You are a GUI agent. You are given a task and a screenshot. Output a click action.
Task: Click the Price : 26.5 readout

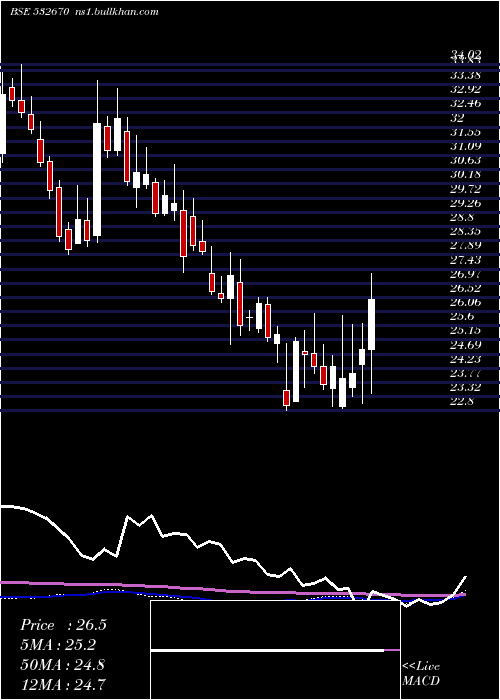click(63, 625)
